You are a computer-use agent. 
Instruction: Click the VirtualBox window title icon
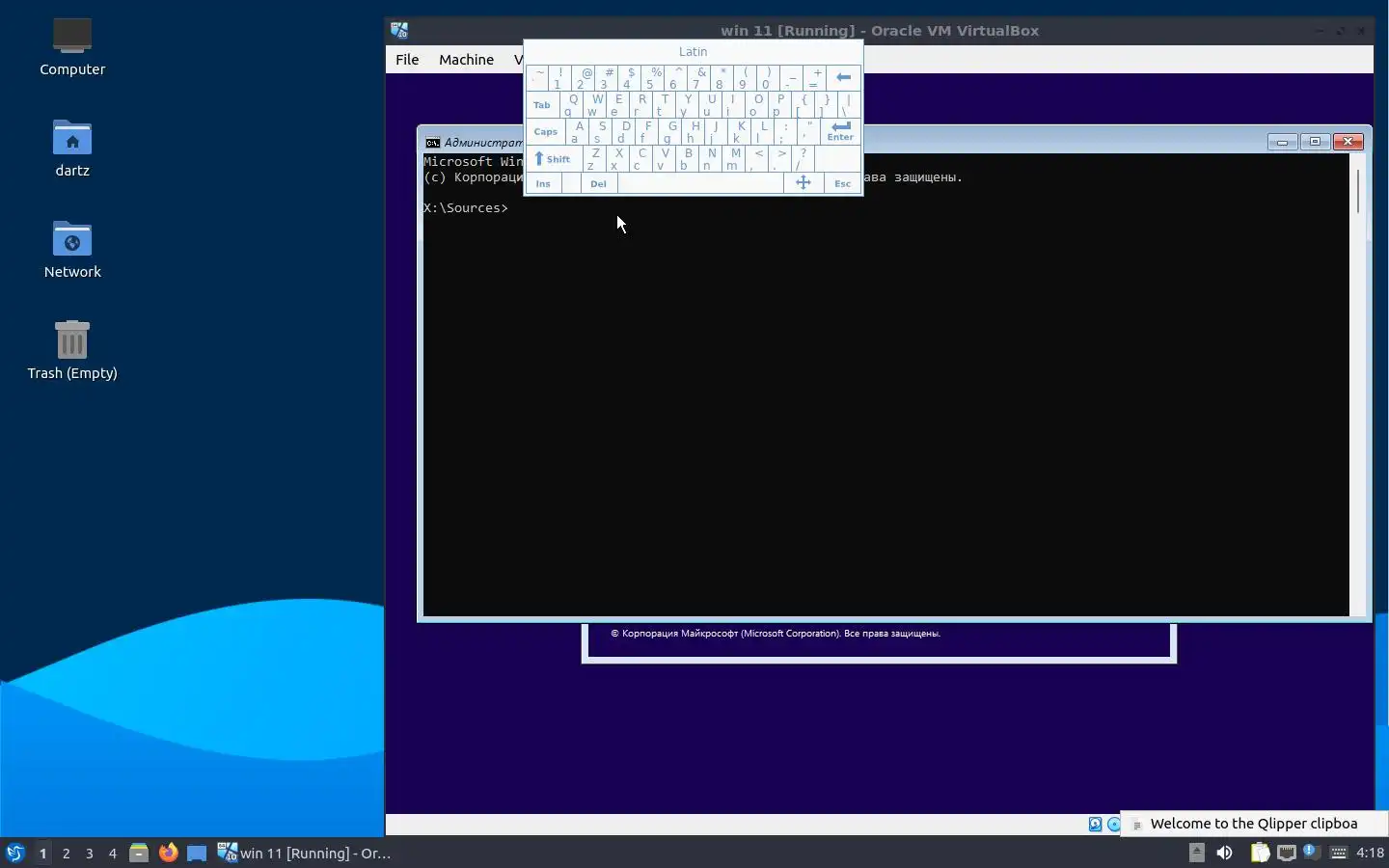[399, 30]
